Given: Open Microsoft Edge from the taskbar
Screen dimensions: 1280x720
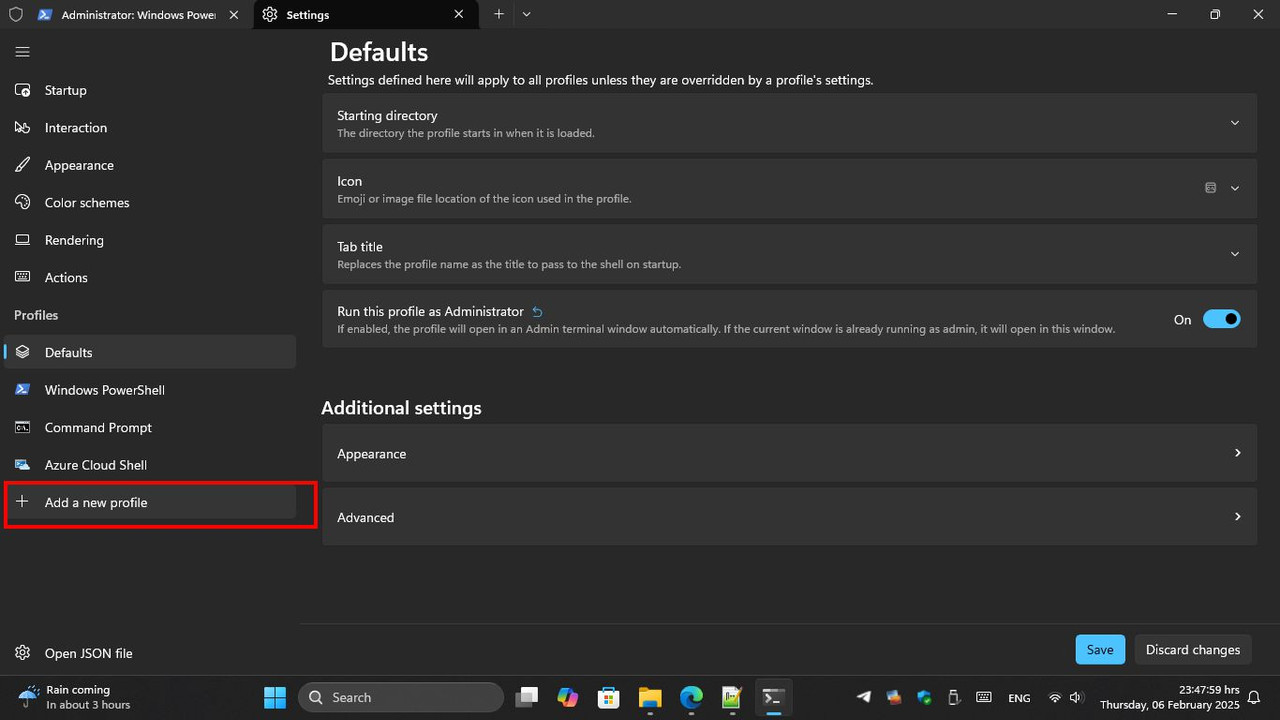Looking at the screenshot, I should (691, 697).
